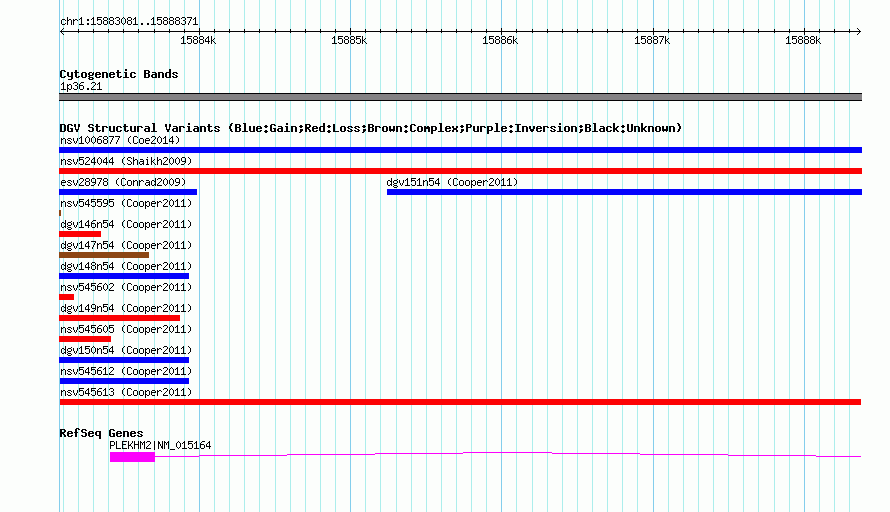Select the tiny nsv545595 (Cooper2011) variant marker
Viewport: 890px width, 512px height.
tap(60, 213)
